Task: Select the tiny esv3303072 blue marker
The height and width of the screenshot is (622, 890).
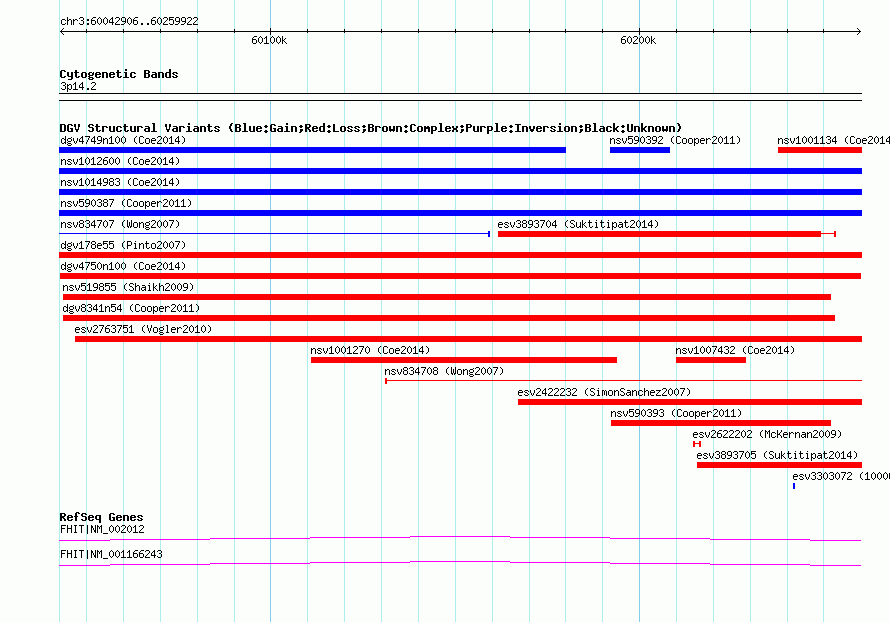Action: click(794, 486)
